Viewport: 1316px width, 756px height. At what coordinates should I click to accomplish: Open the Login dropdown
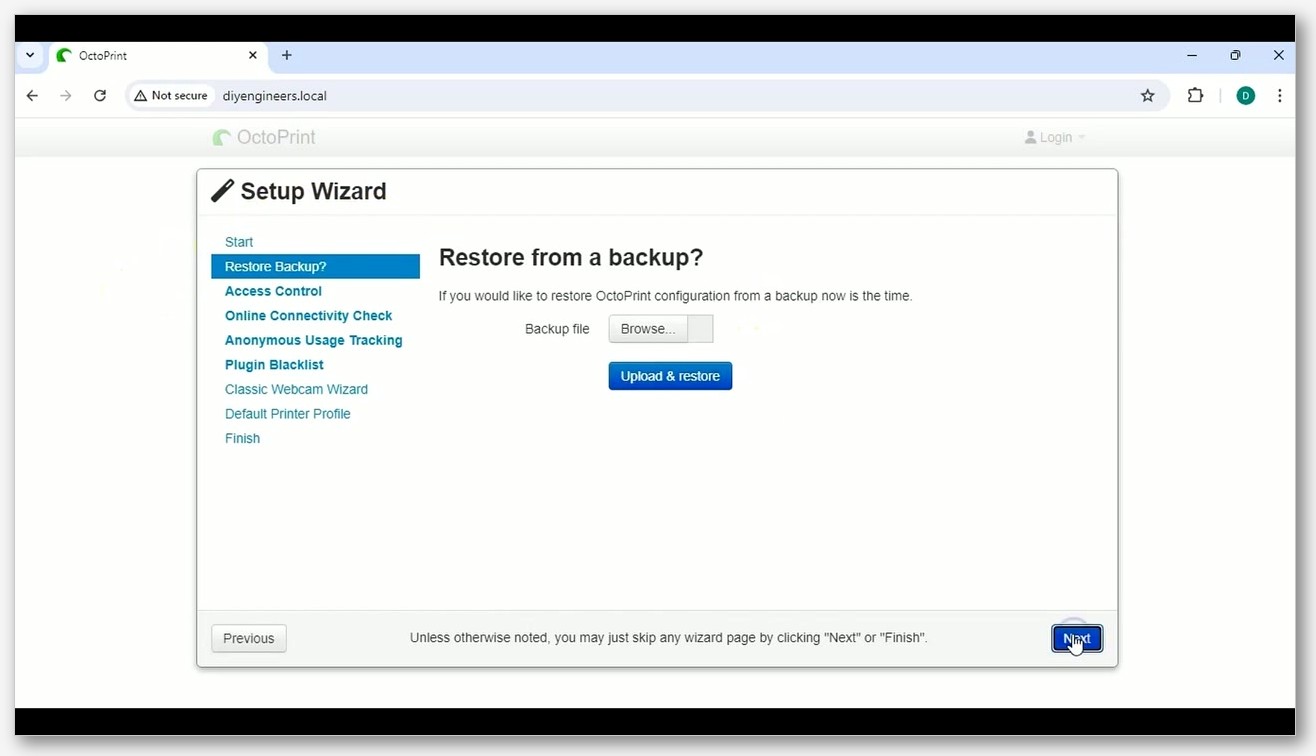1055,137
